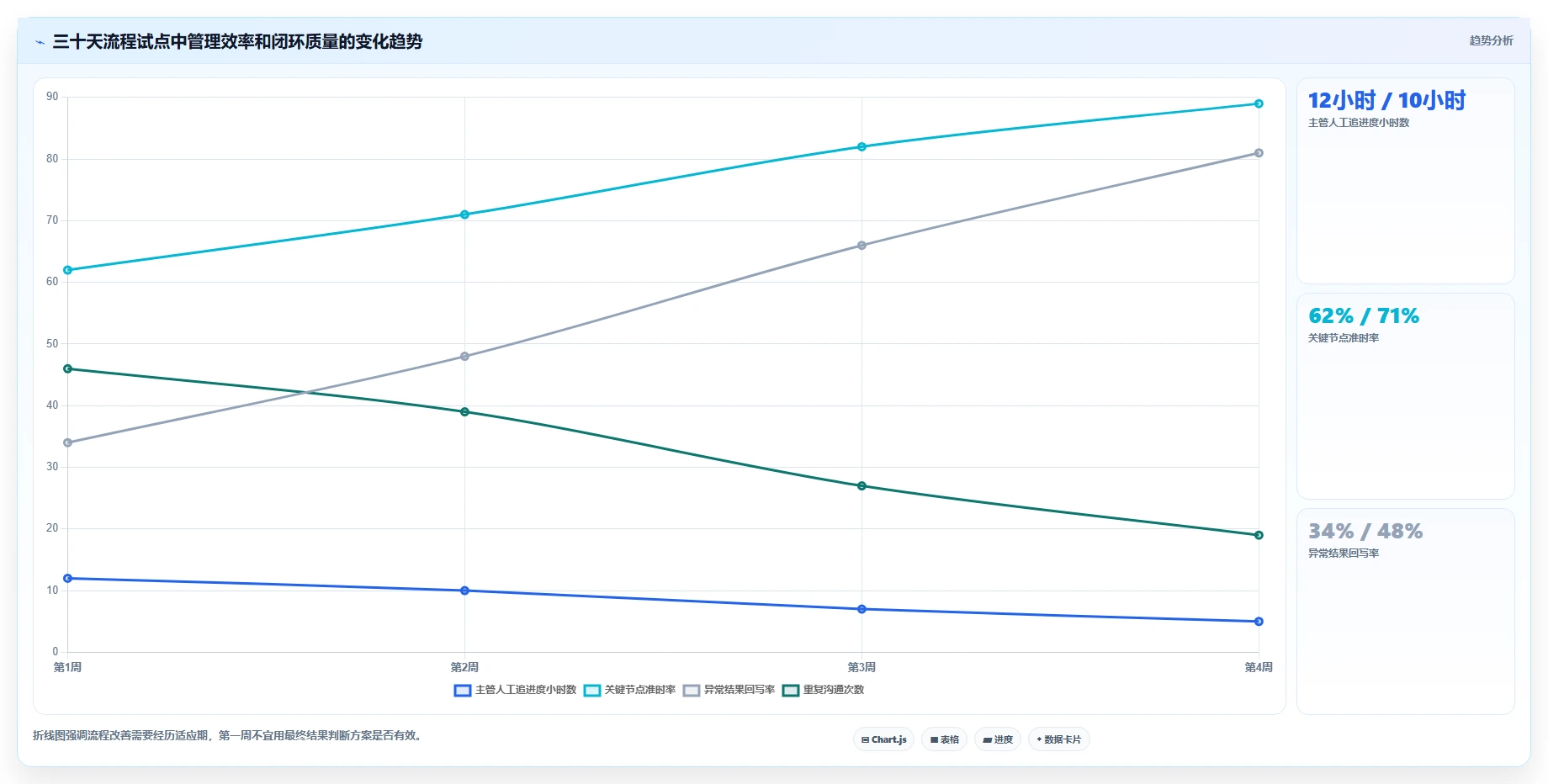Click the 第4周 x-axis label
This screenshot has width=1548, height=784.
(x=1259, y=667)
